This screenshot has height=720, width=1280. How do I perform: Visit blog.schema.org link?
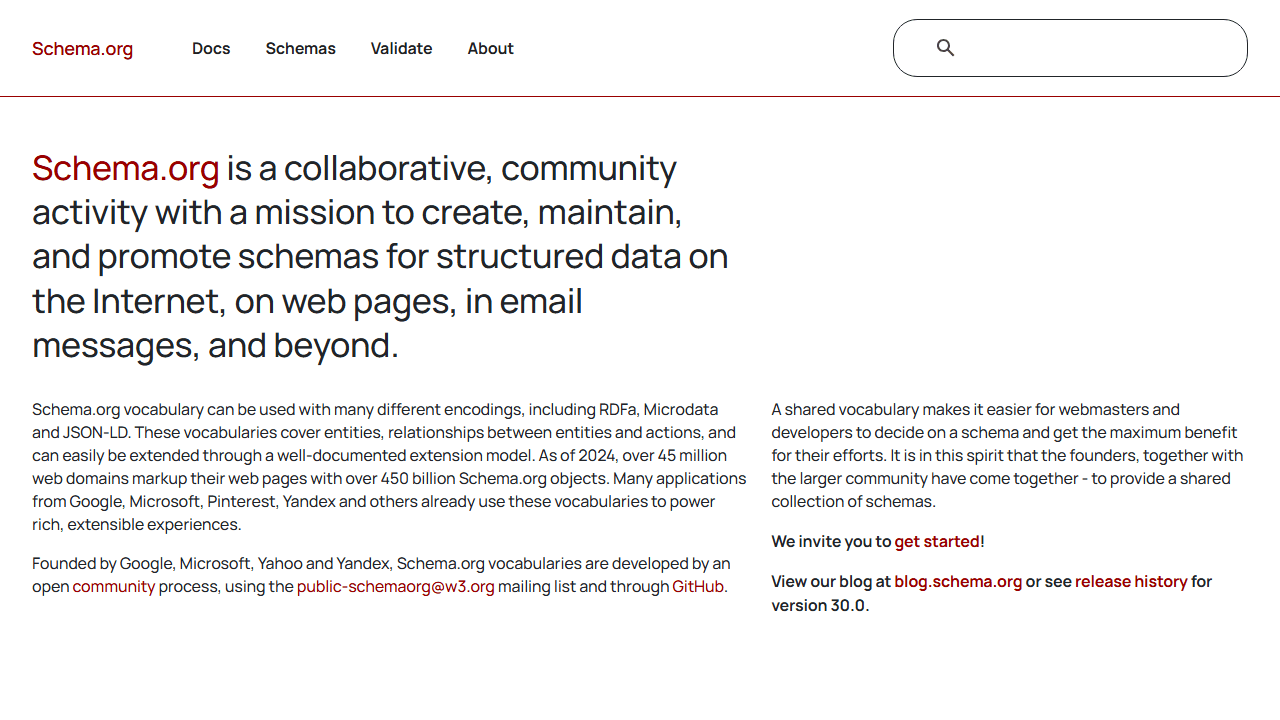click(958, 581)
